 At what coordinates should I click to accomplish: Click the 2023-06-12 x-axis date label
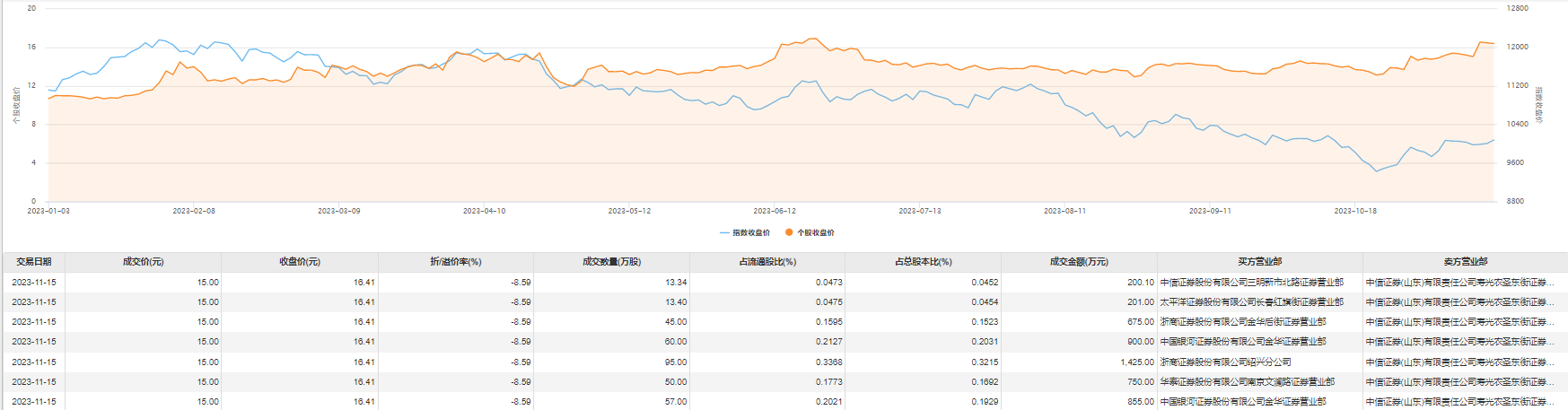coord(775,211)
